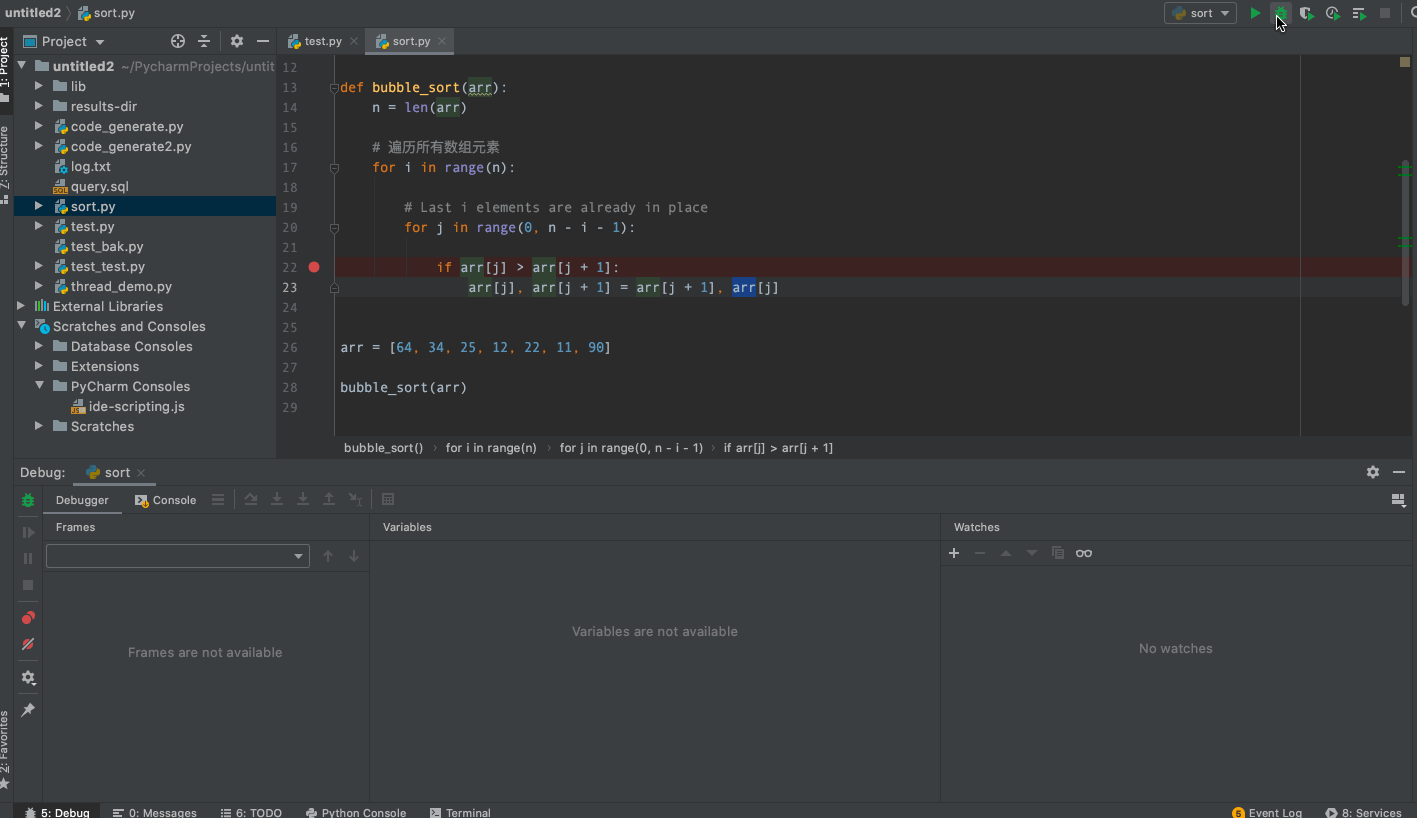Click the 'if arr[j] > arr[j + 1]' breadcrumb
Screen dimensions: 1417x818
(778, 448)
